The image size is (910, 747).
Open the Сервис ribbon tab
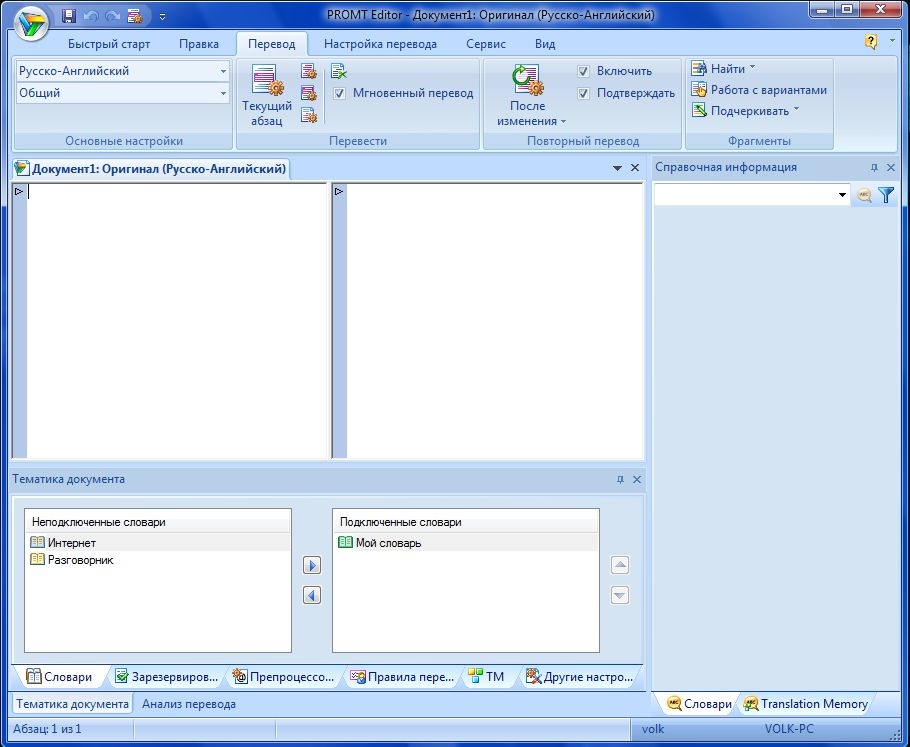(486, 44)
